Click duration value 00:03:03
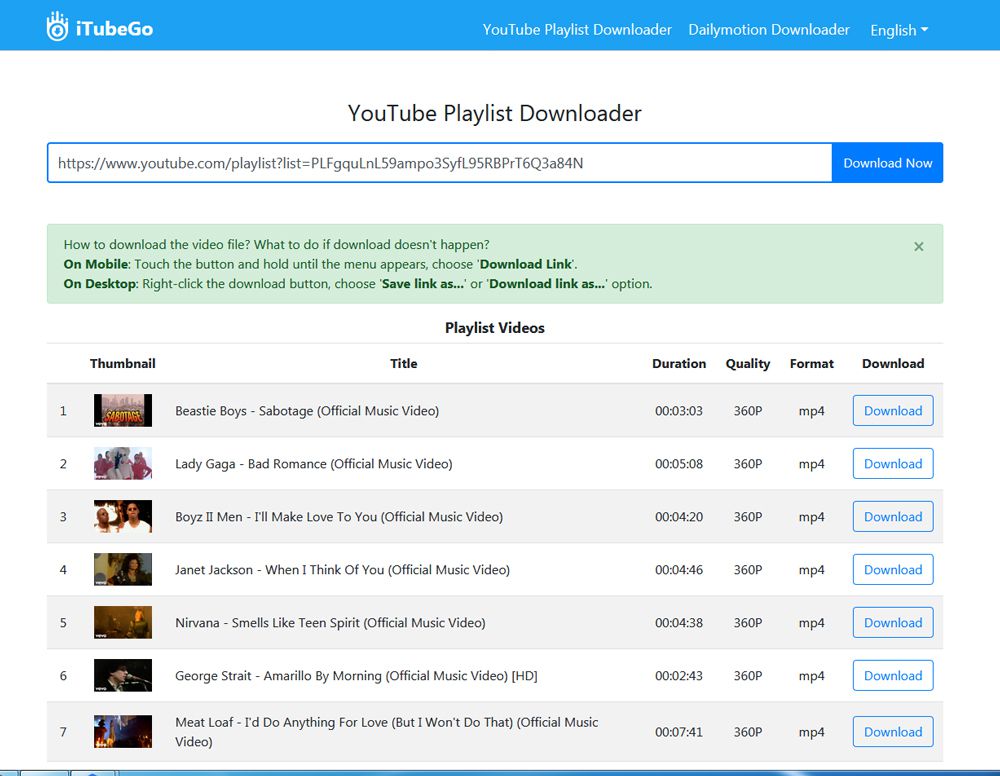 click(x=679, y=411)
